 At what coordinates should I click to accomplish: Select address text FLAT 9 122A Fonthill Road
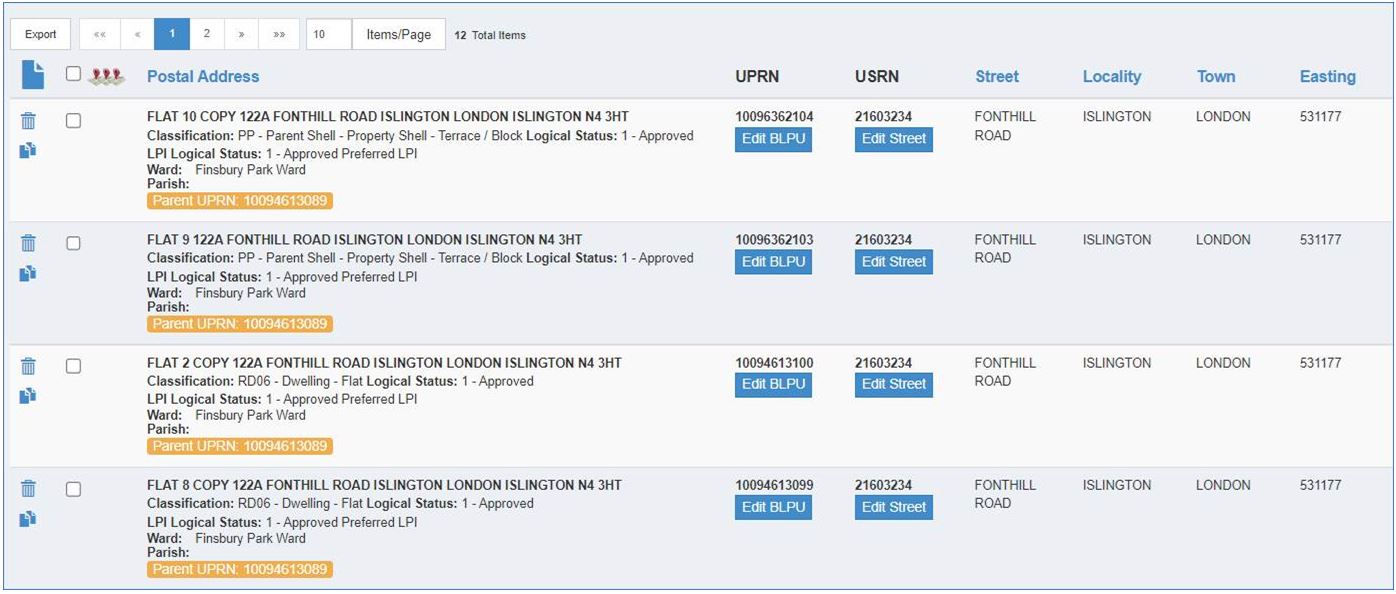coord(364,240)
